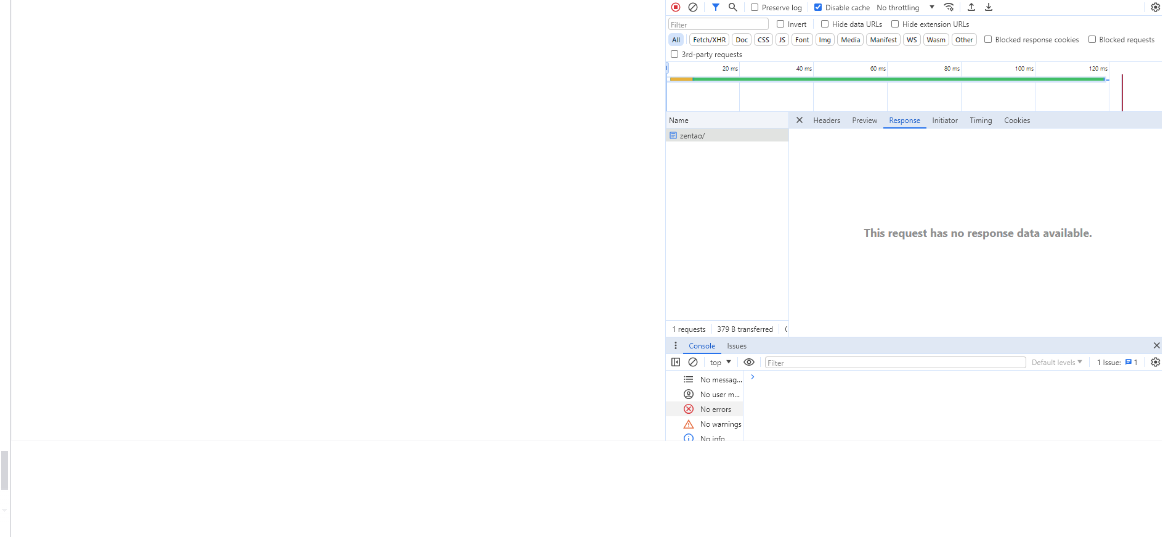This screenshot has width=1162, height=537.
Task: Select the All request type filter
Action: 676,40
